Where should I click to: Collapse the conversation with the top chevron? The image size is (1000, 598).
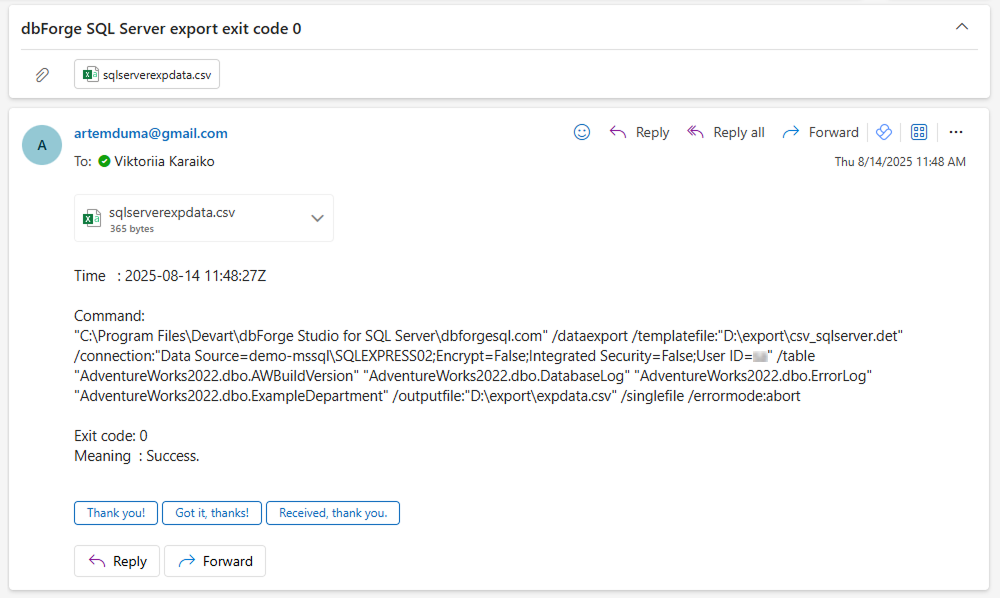tap(961, 27)
